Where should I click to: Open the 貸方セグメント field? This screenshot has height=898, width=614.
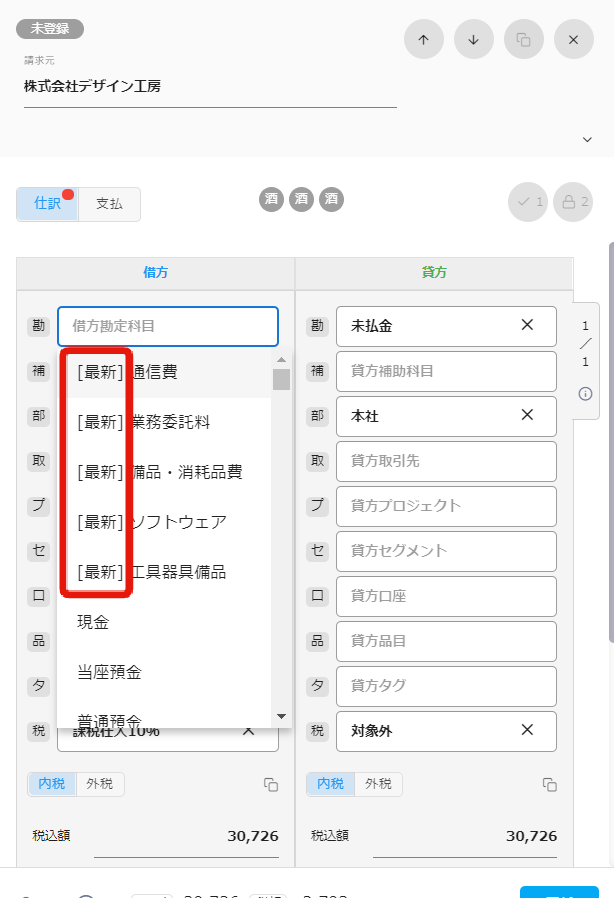coord(446,551)
